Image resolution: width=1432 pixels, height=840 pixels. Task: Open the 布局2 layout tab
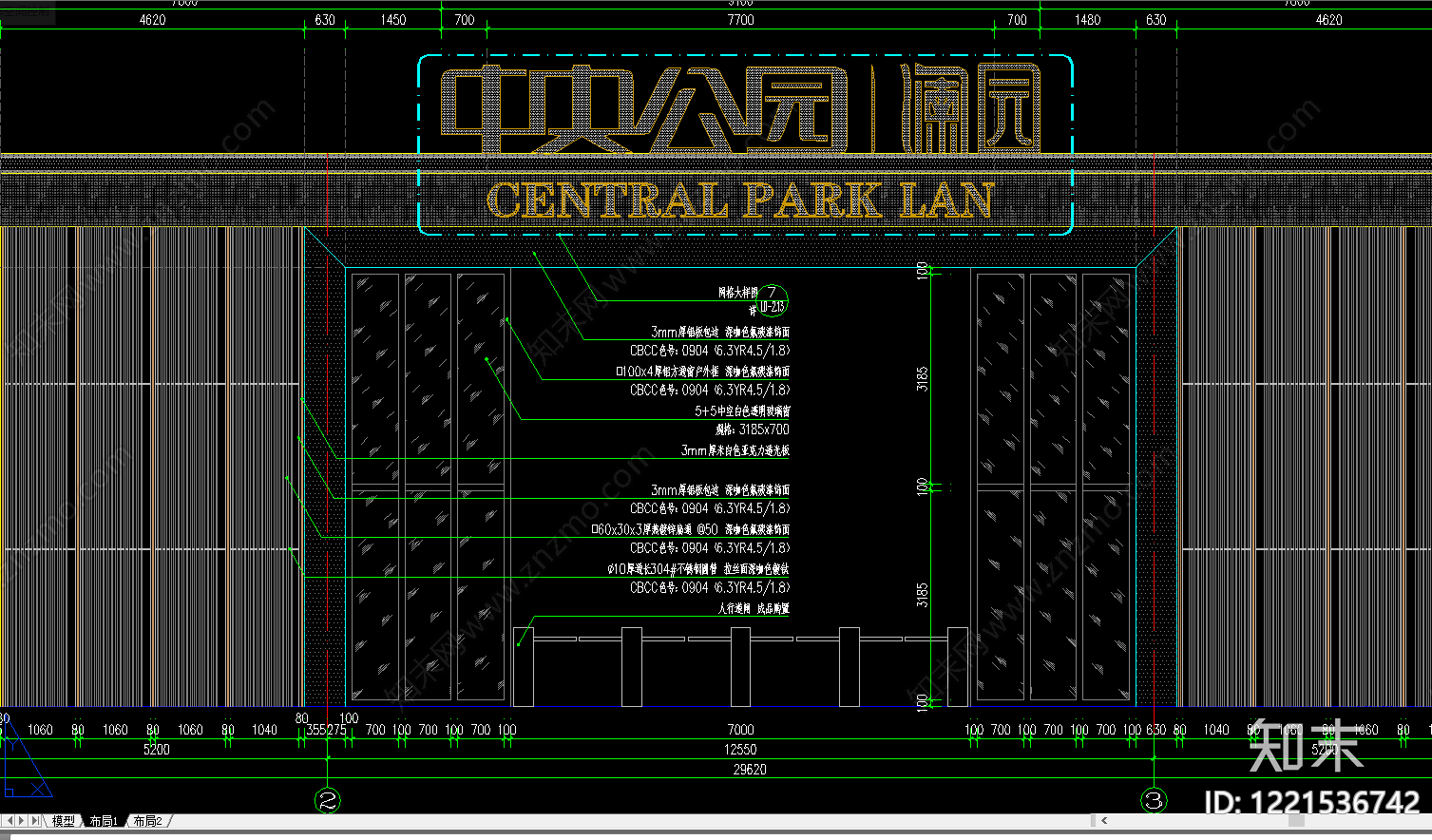point(147,821)
